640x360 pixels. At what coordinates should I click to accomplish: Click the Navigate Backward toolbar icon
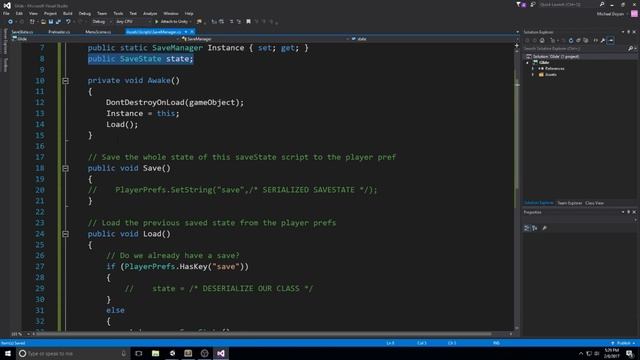(10, 22)
